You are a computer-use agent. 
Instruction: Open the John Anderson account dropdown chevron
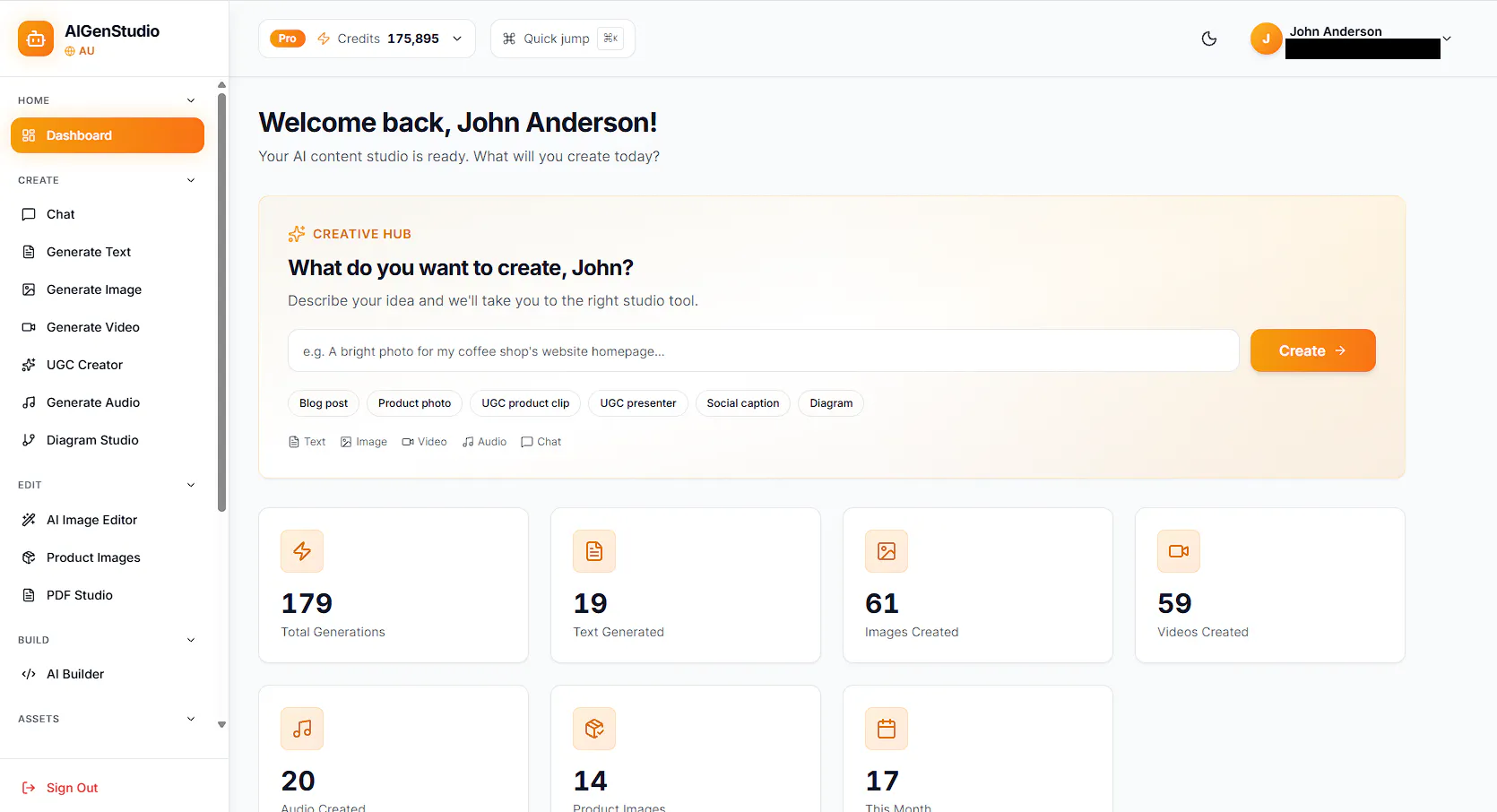click(x=1446, y=39)
